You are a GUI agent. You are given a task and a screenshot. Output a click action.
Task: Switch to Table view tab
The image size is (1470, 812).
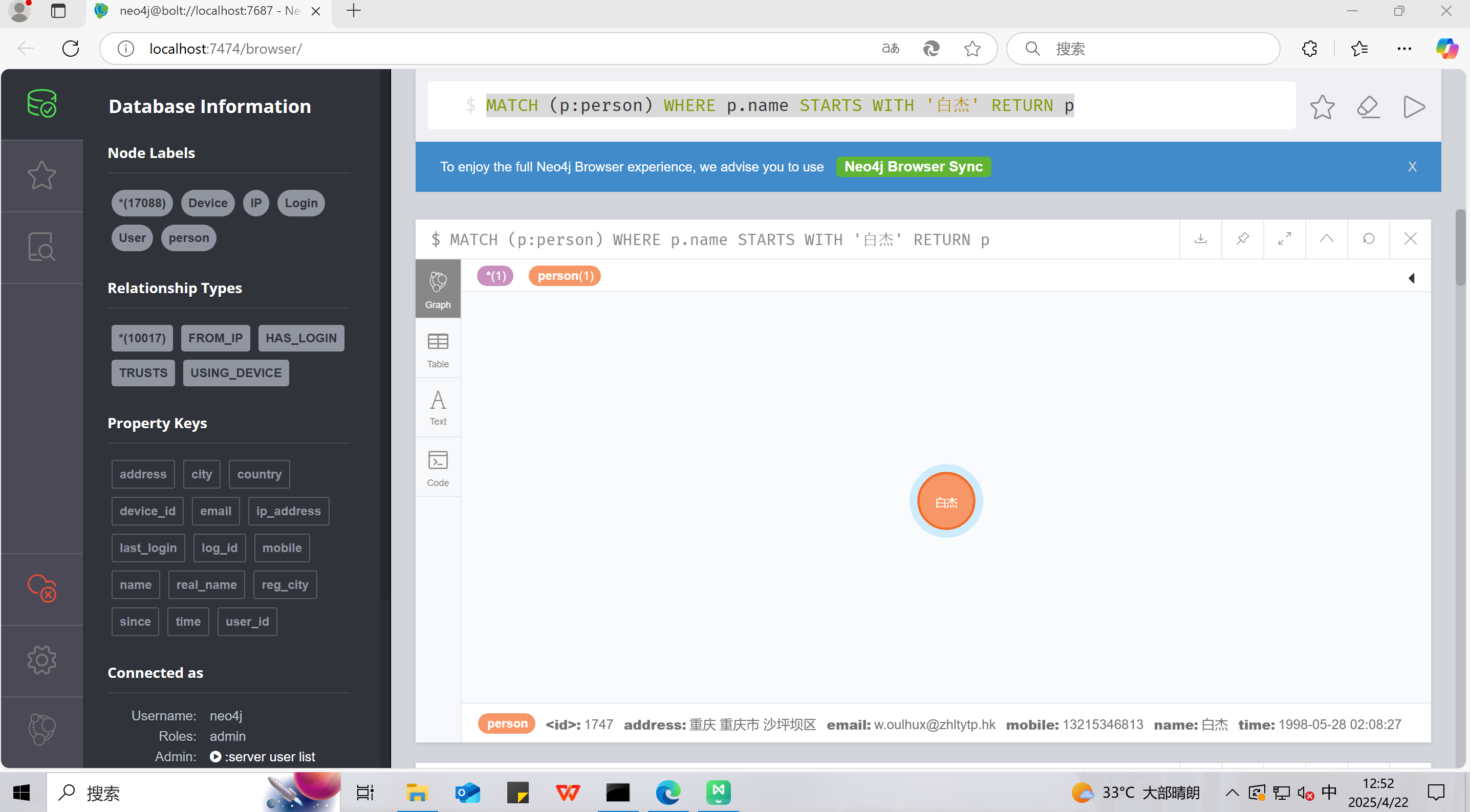coord(438,350)
